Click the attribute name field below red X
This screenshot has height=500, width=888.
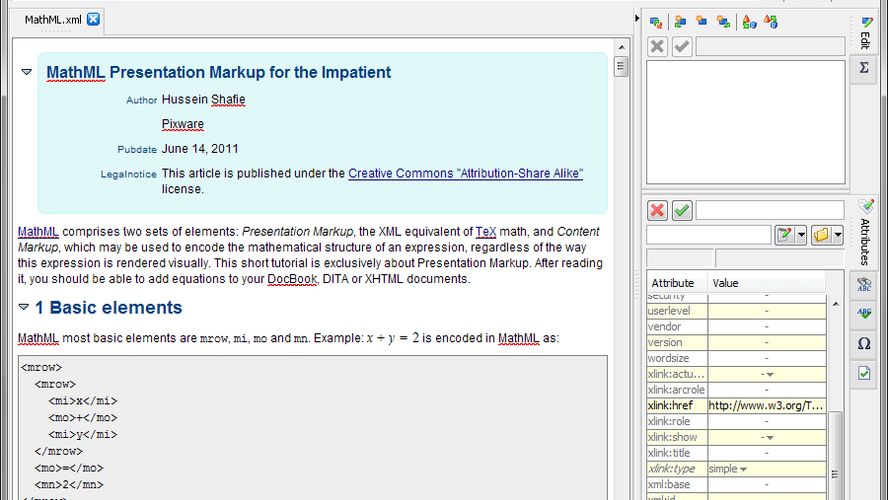[709, 234]
